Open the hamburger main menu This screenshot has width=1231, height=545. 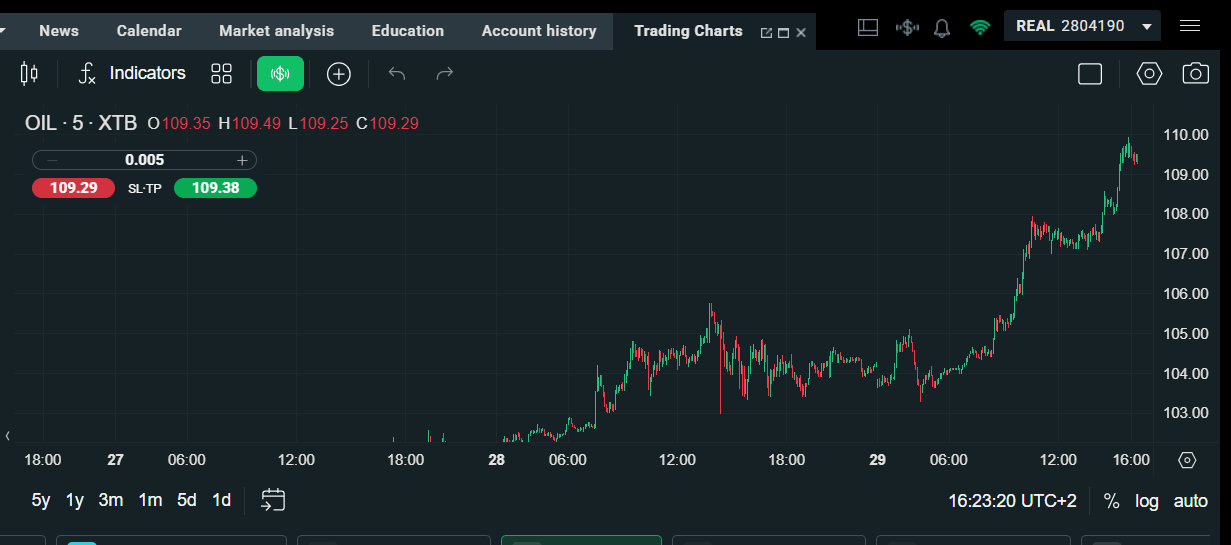(x=1190, y=26)
